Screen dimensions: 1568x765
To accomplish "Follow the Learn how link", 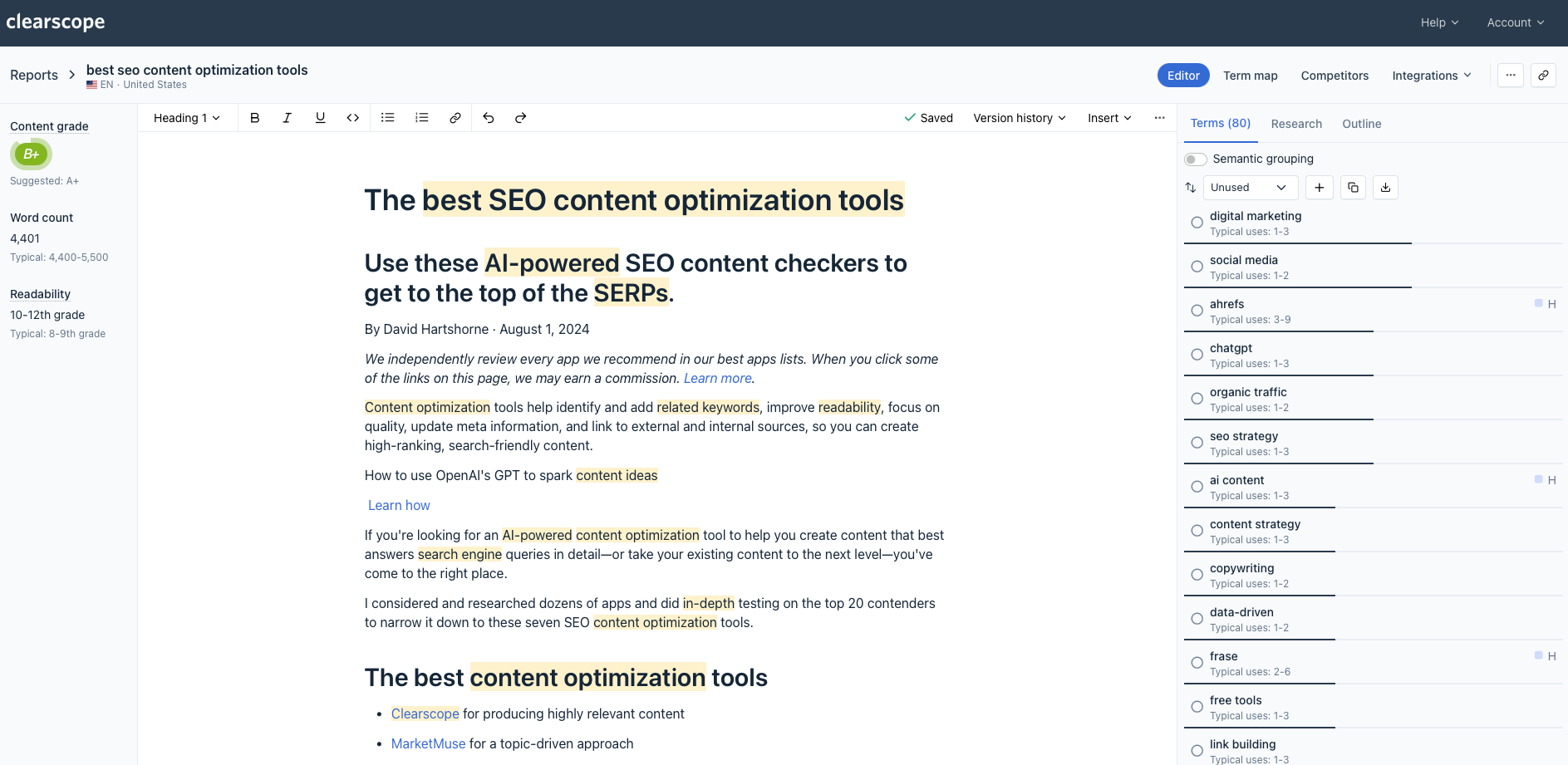I will coord(399,505).
